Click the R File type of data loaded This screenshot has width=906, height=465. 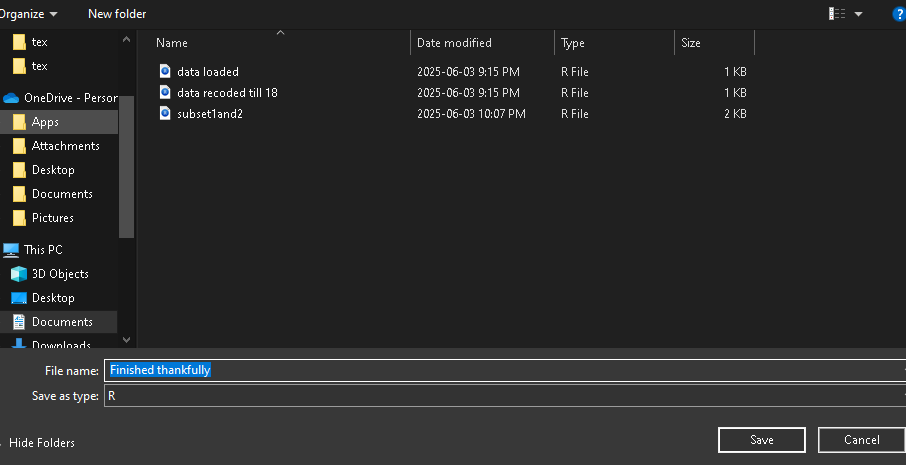click(574, 72)
